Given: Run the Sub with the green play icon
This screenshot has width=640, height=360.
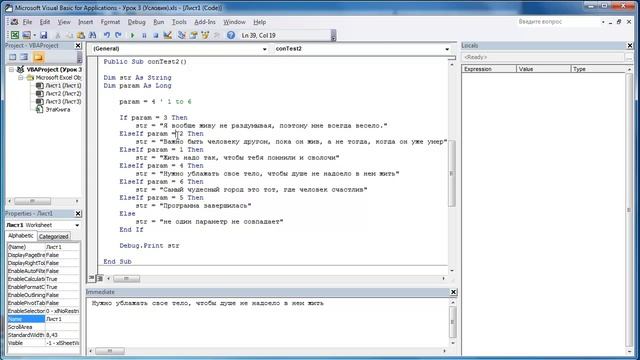Looking at the screenshot, I should point(132,36).
